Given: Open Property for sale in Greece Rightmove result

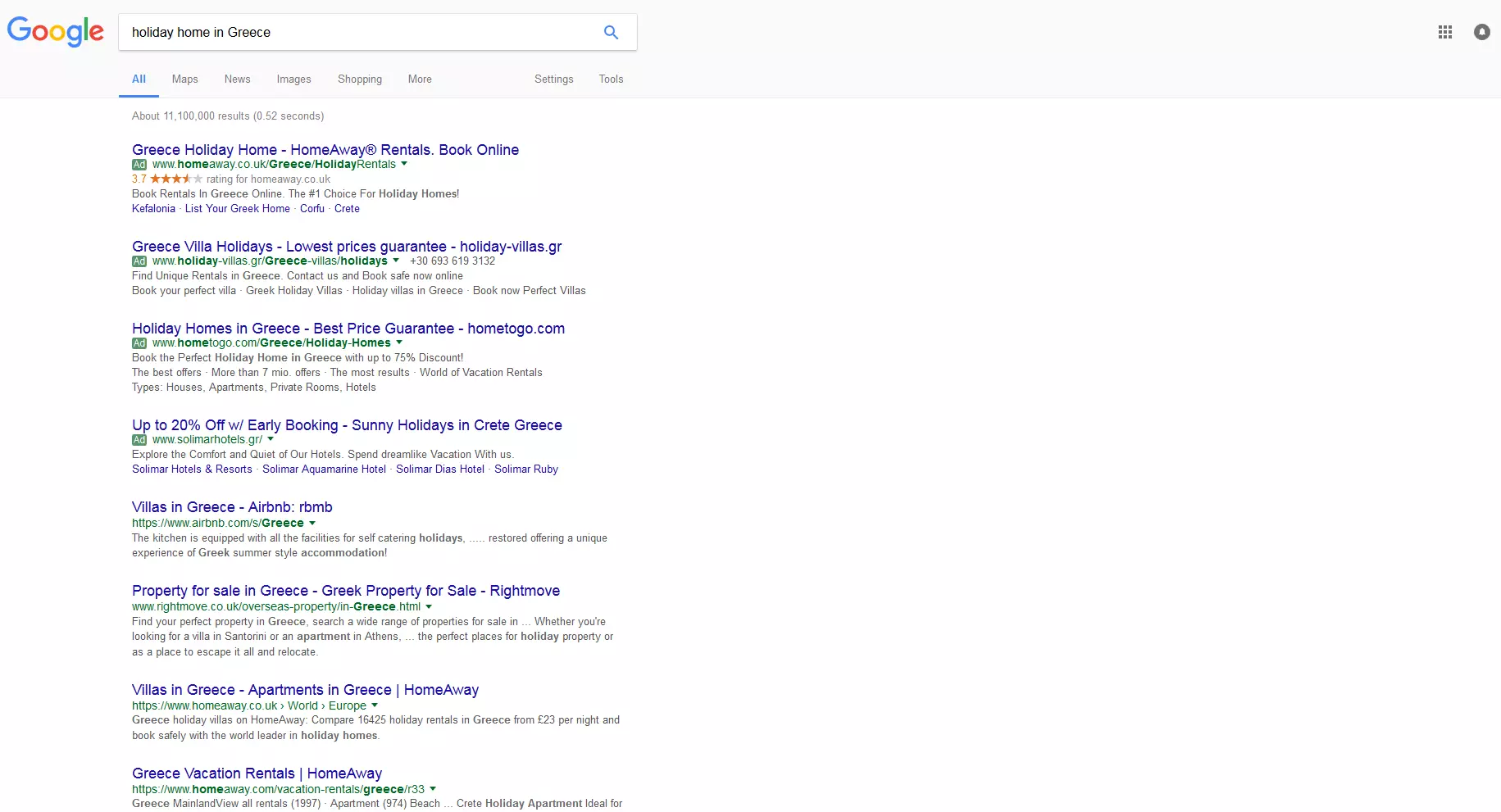Looking at the screenshot, I should [x=346, y=591].
